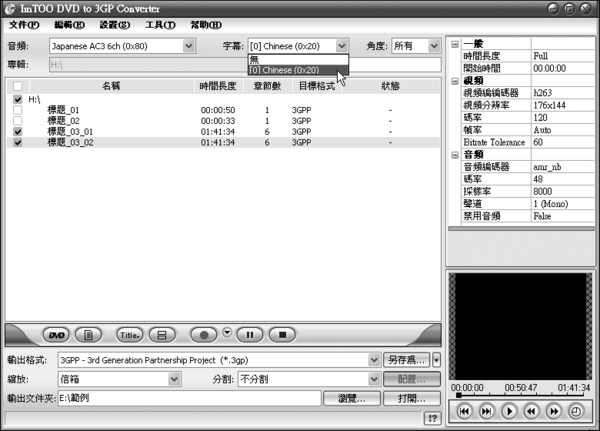Uncheck the 標題_03_01 checkbox

pyautogui.click(x=18, y=132)
